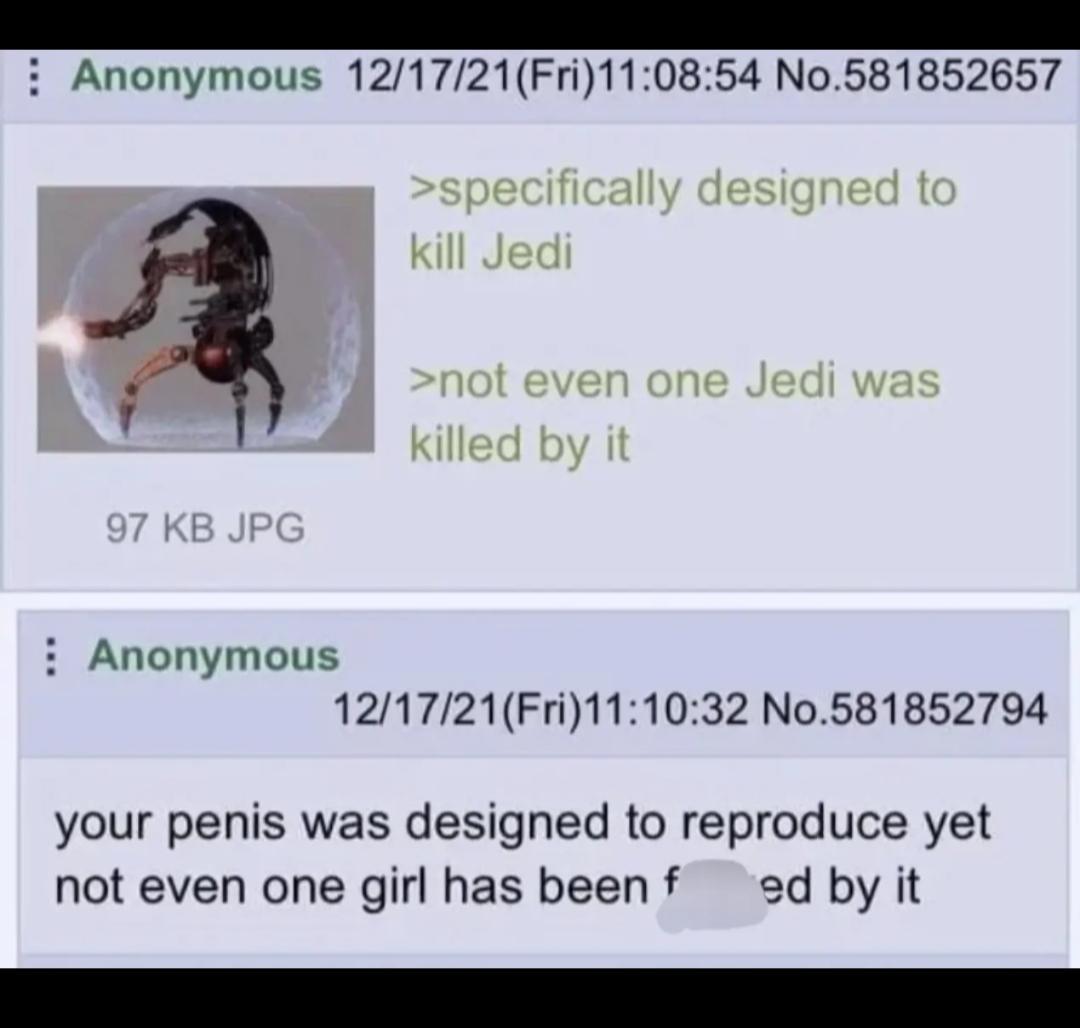Open the first post's three-dot menu

point(32,76)
